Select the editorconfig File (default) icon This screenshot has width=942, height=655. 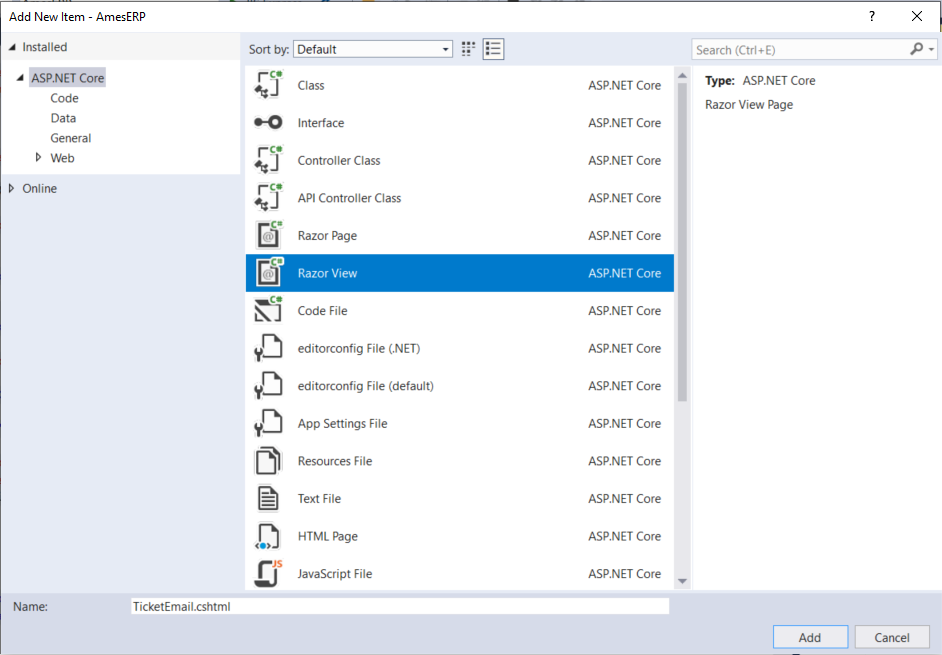268,385
